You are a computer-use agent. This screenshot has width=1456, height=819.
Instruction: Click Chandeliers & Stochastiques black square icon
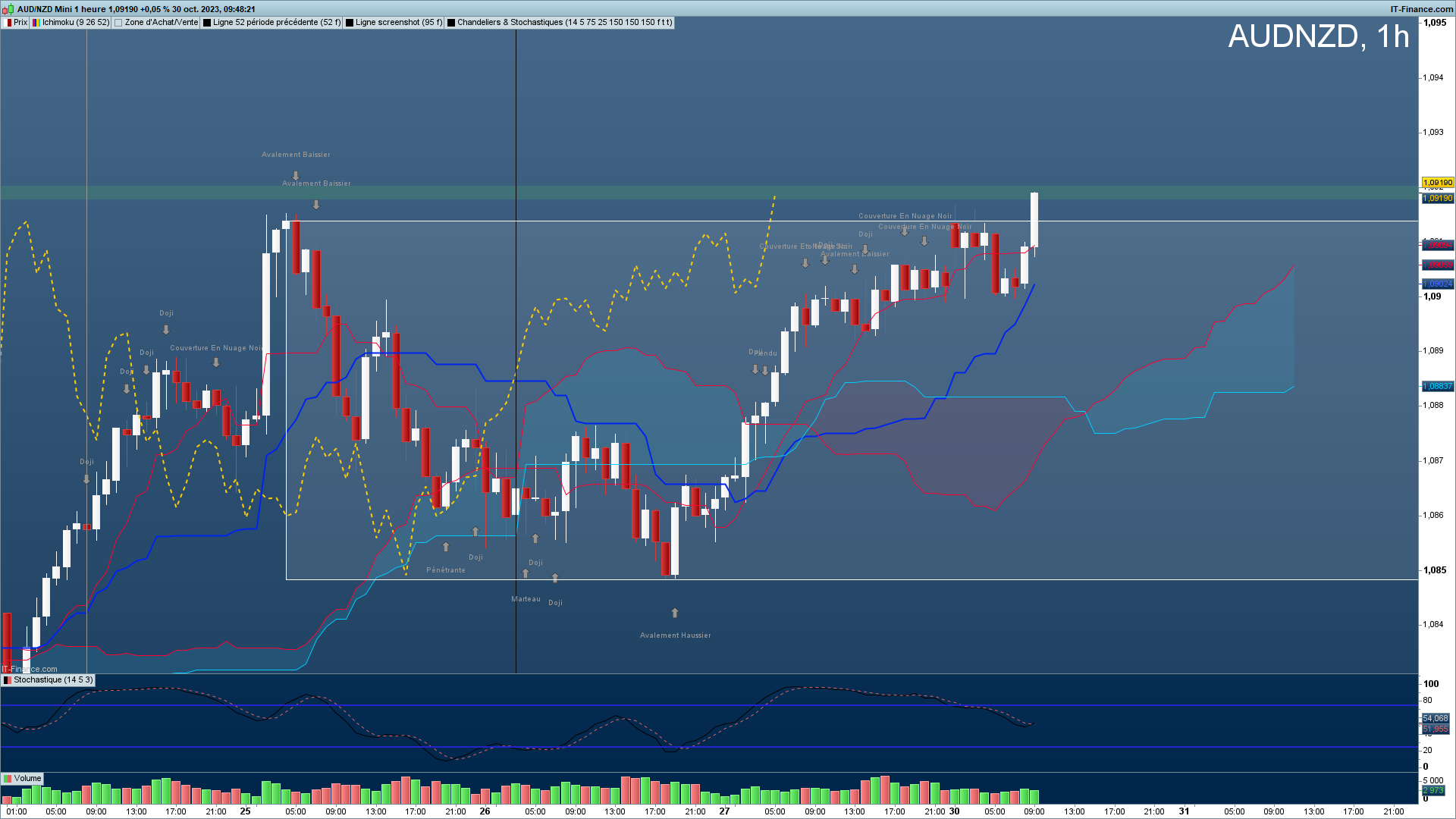tap(451, 23)
